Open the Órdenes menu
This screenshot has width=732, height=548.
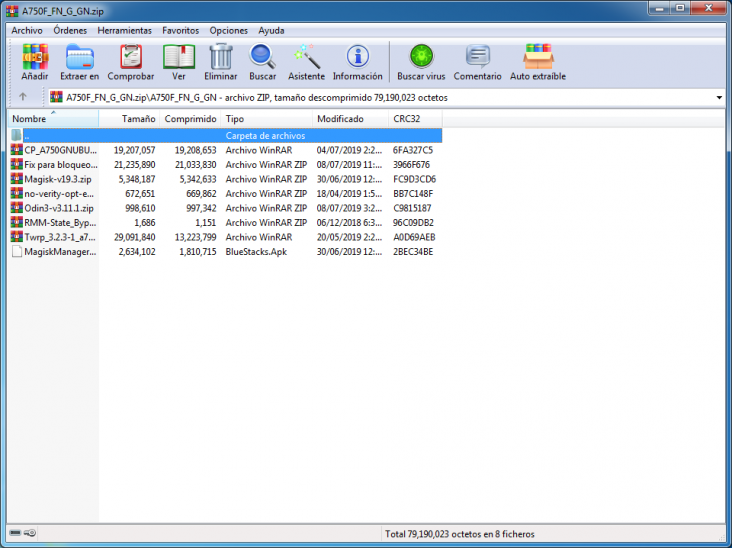coord(70,30)
